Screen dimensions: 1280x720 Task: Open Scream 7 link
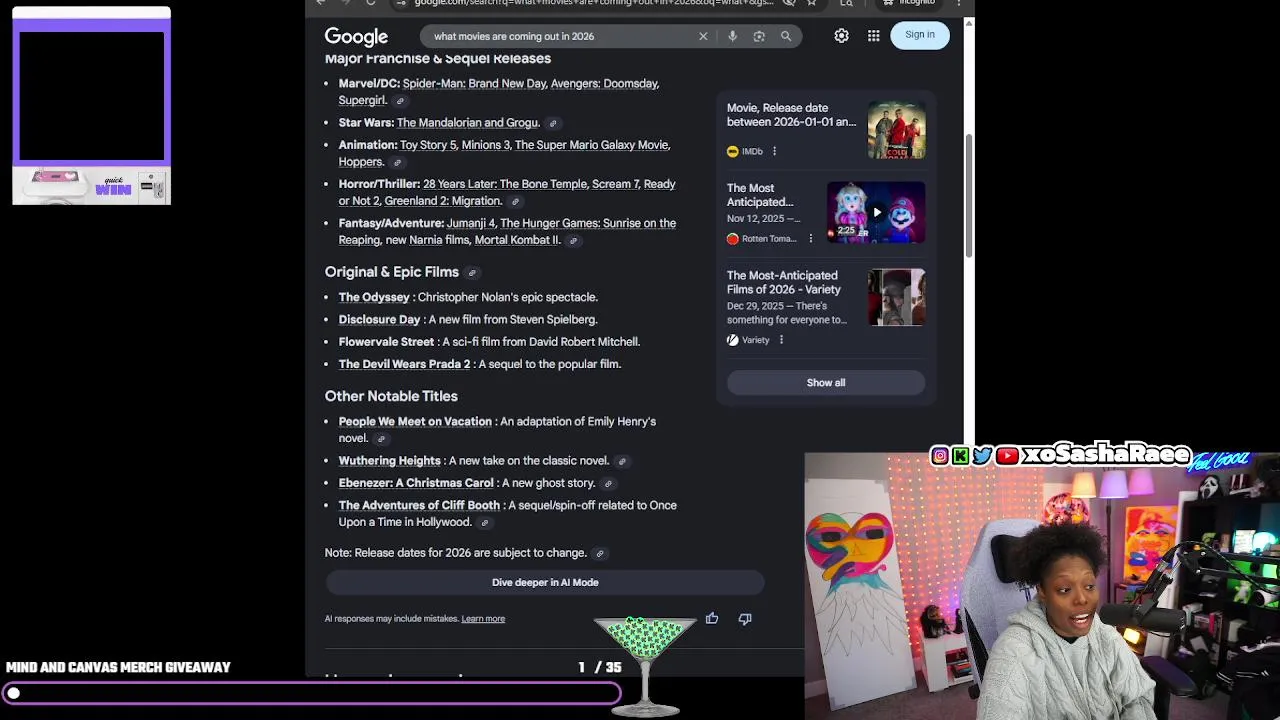point(615,184)
